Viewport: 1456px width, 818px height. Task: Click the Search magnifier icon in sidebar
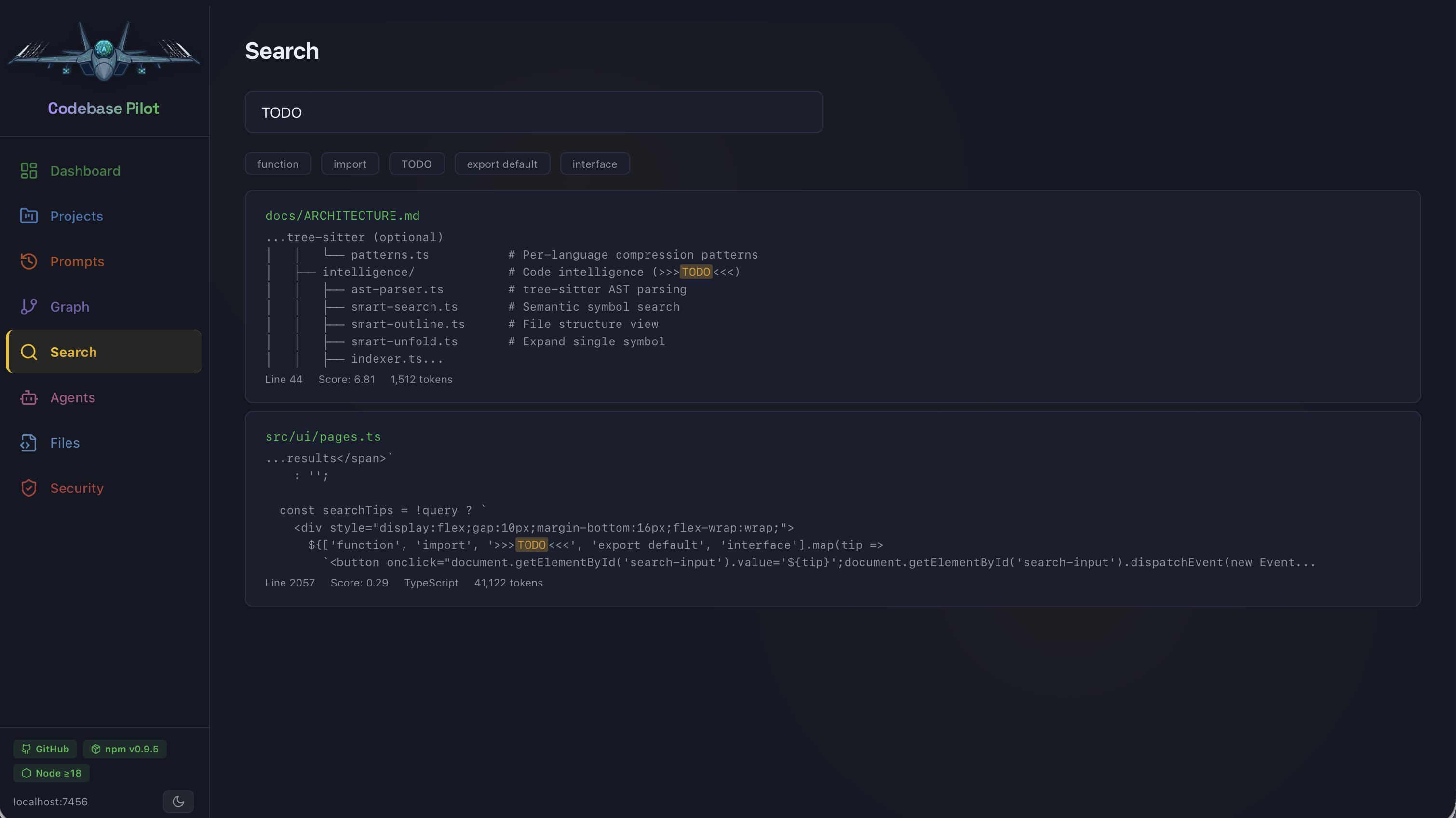[29, 352]
